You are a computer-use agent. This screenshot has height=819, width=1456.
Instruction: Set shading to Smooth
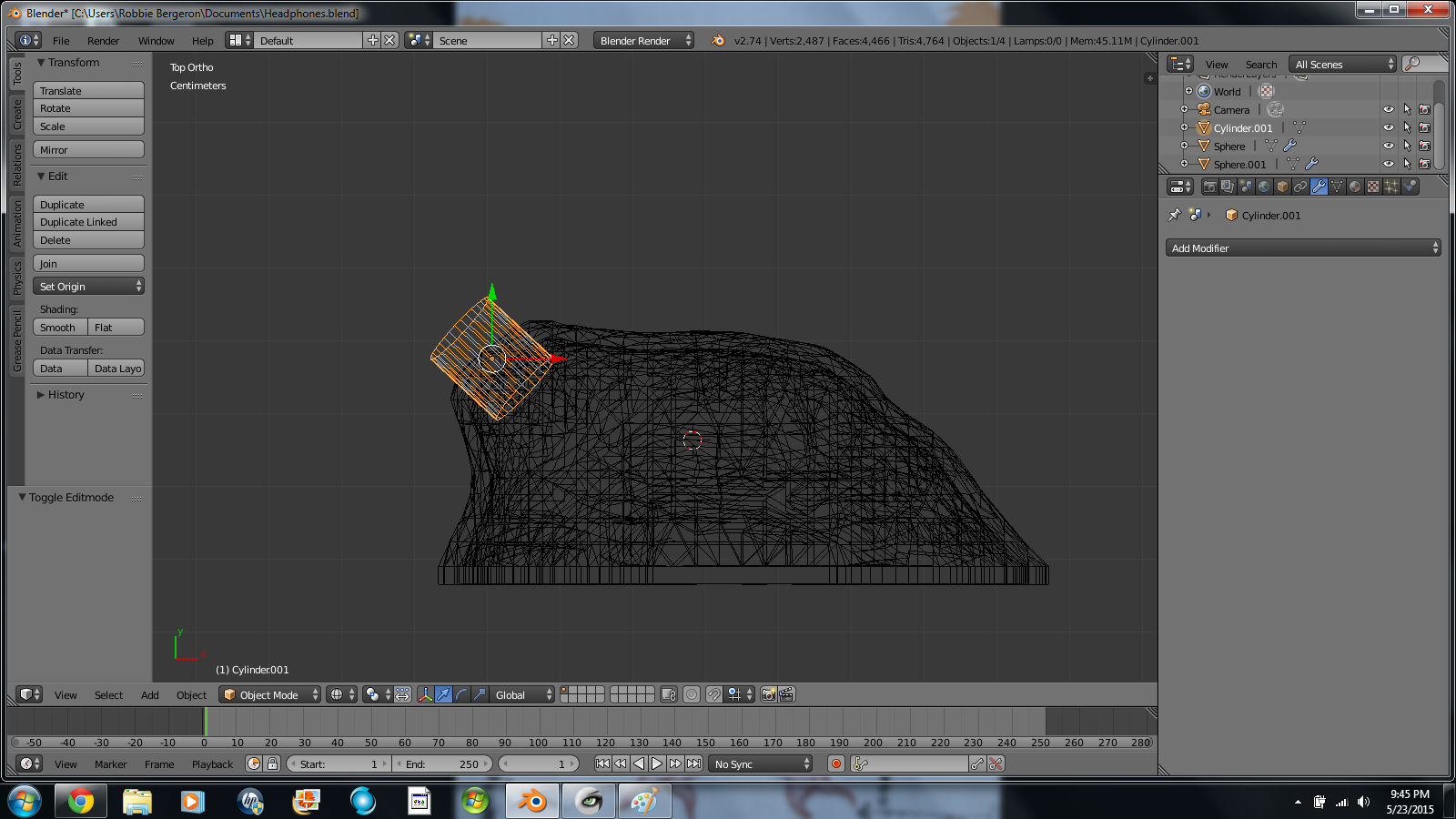click(x=60, y=327)
